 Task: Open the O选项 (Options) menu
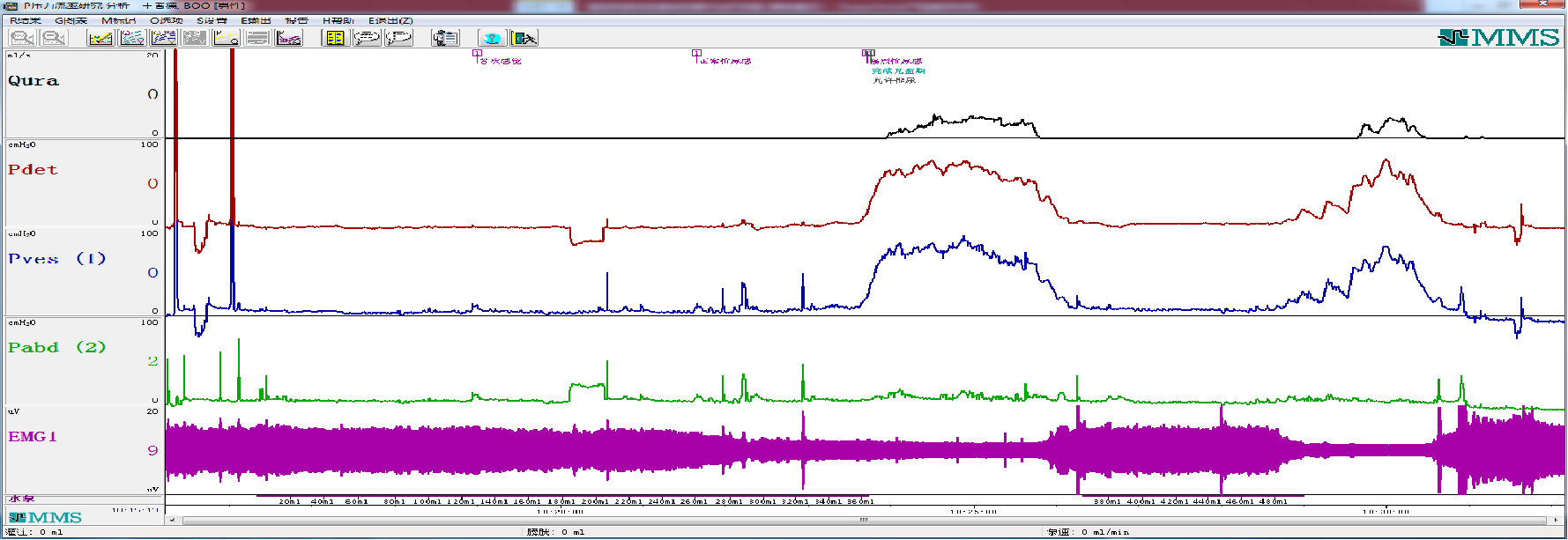click(x=167, y=20)
